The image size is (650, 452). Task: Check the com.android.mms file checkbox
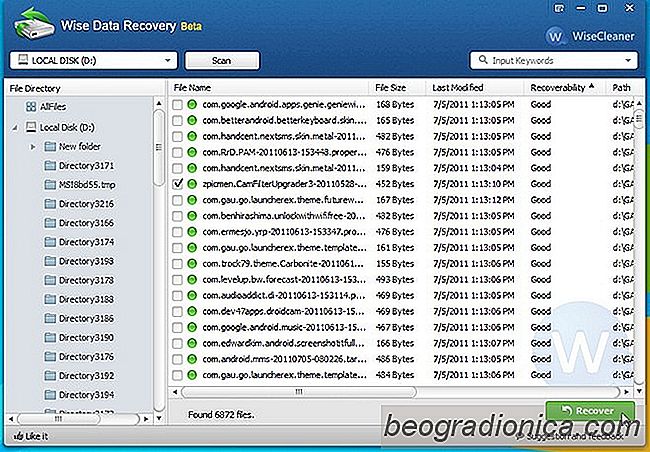177,359
